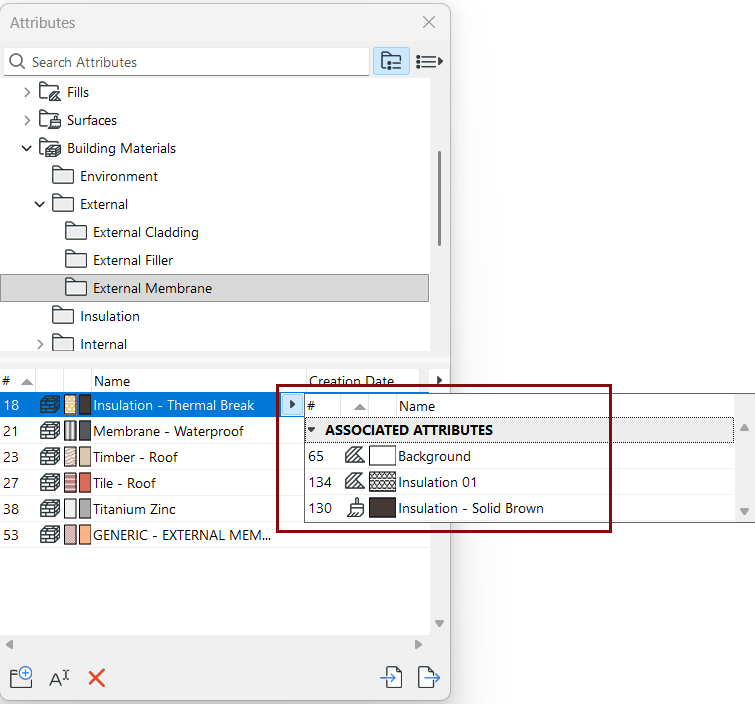Click the Thermal Break fill pattern swatch
The width and height of the screenshot is (755, 704).
pos(70,405)
